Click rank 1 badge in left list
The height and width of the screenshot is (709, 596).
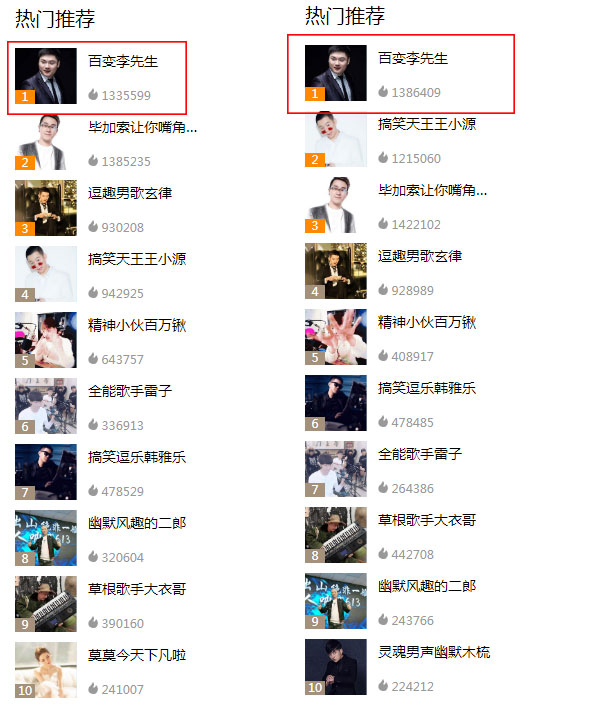tap(24, 97)
